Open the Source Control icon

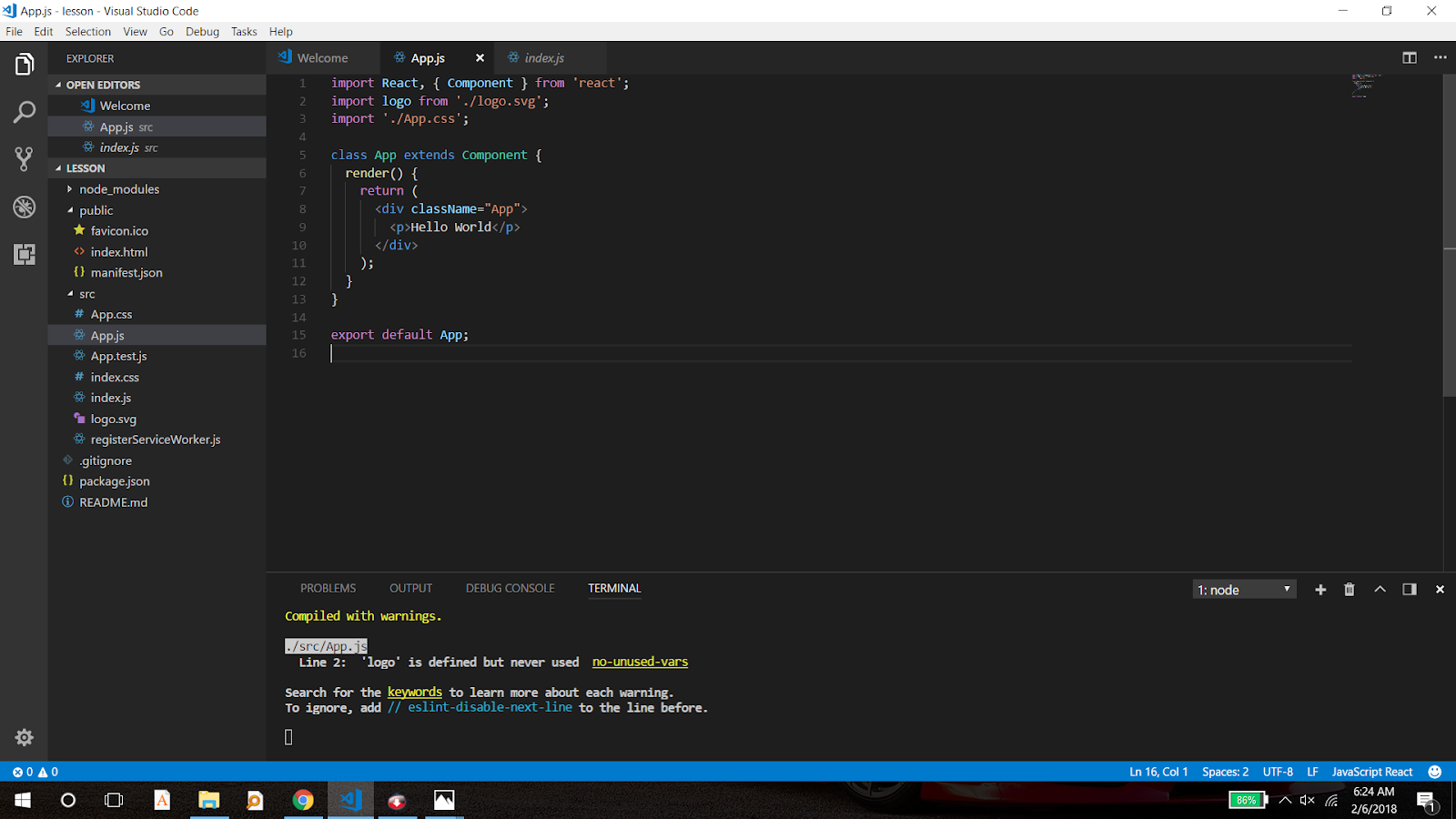[x=24, y=159]
